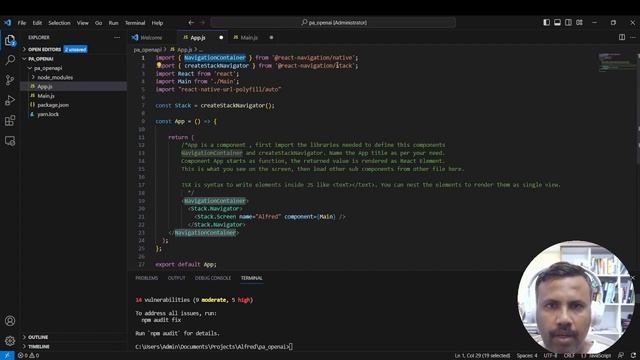The width and height of the screenshot is (640, 360).
Task: Toggle secondary side bar layout icon
Action: point(568,22)
